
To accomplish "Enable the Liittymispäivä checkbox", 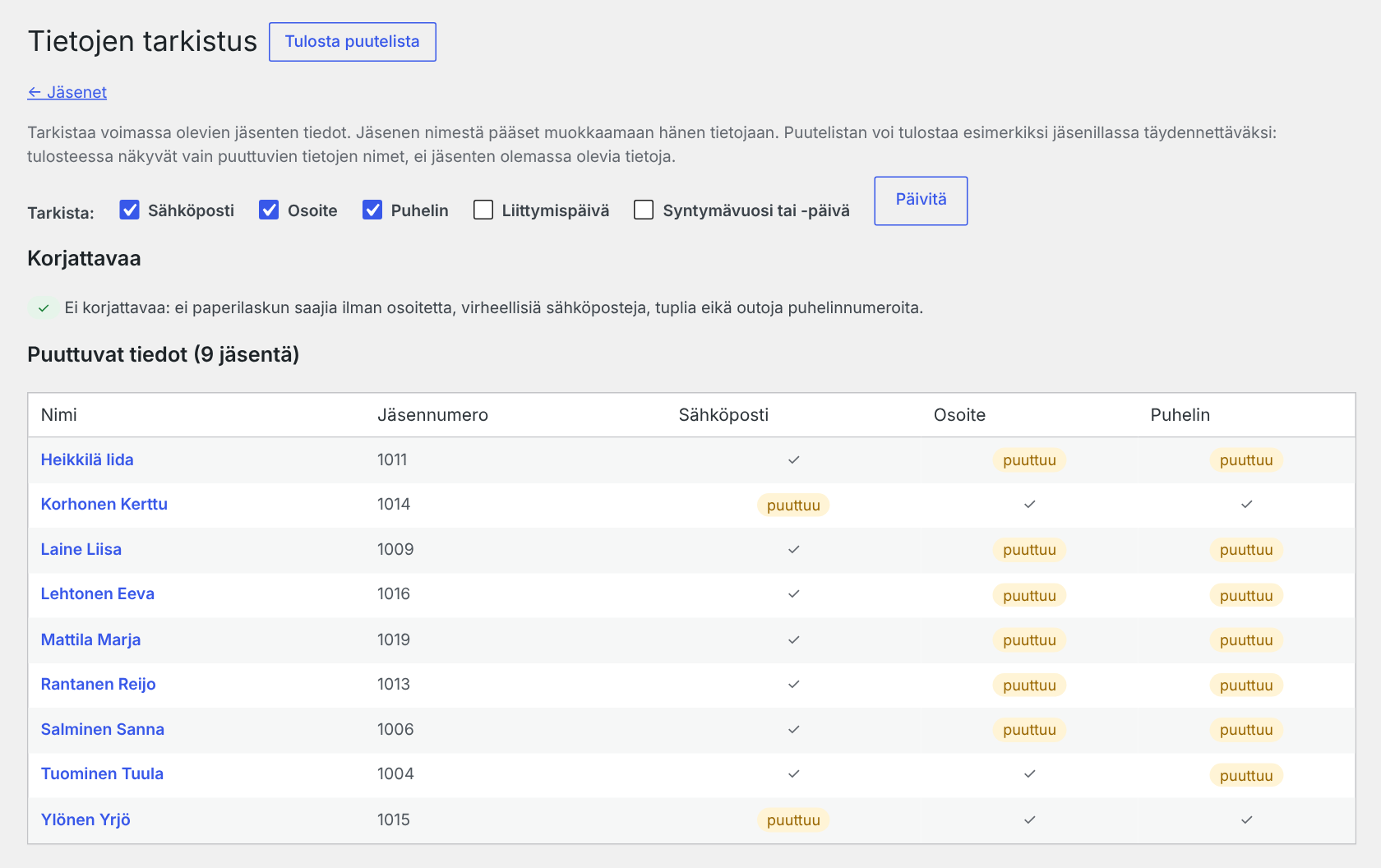I will point(483,210).
